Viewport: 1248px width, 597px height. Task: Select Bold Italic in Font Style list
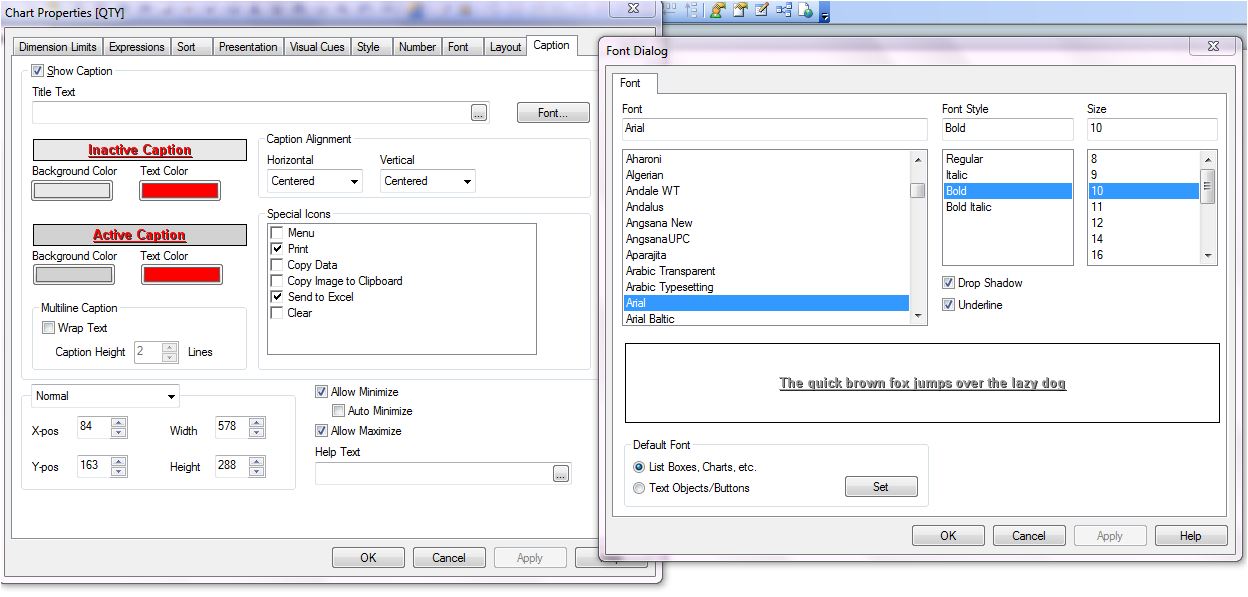pyautogui.click(x=1008, y=207)
